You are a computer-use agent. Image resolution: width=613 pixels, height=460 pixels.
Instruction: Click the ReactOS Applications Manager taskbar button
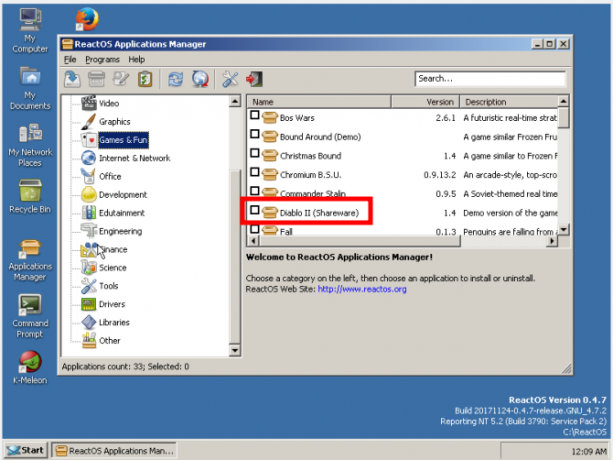pos(114,451)
